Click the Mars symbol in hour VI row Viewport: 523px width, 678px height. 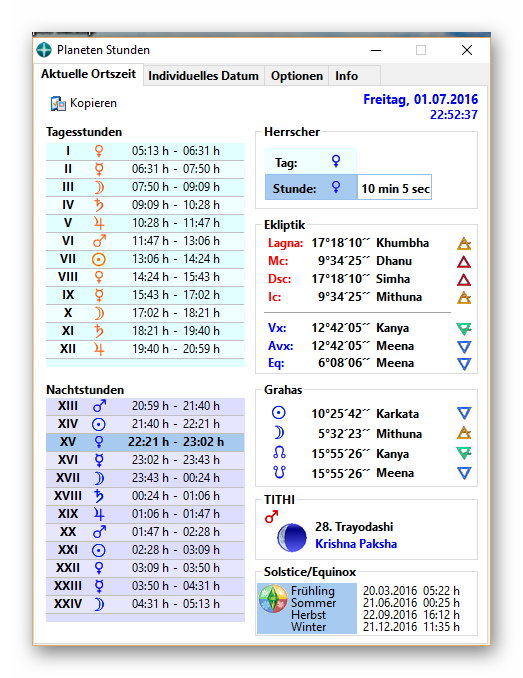click(x=99, y=241)
